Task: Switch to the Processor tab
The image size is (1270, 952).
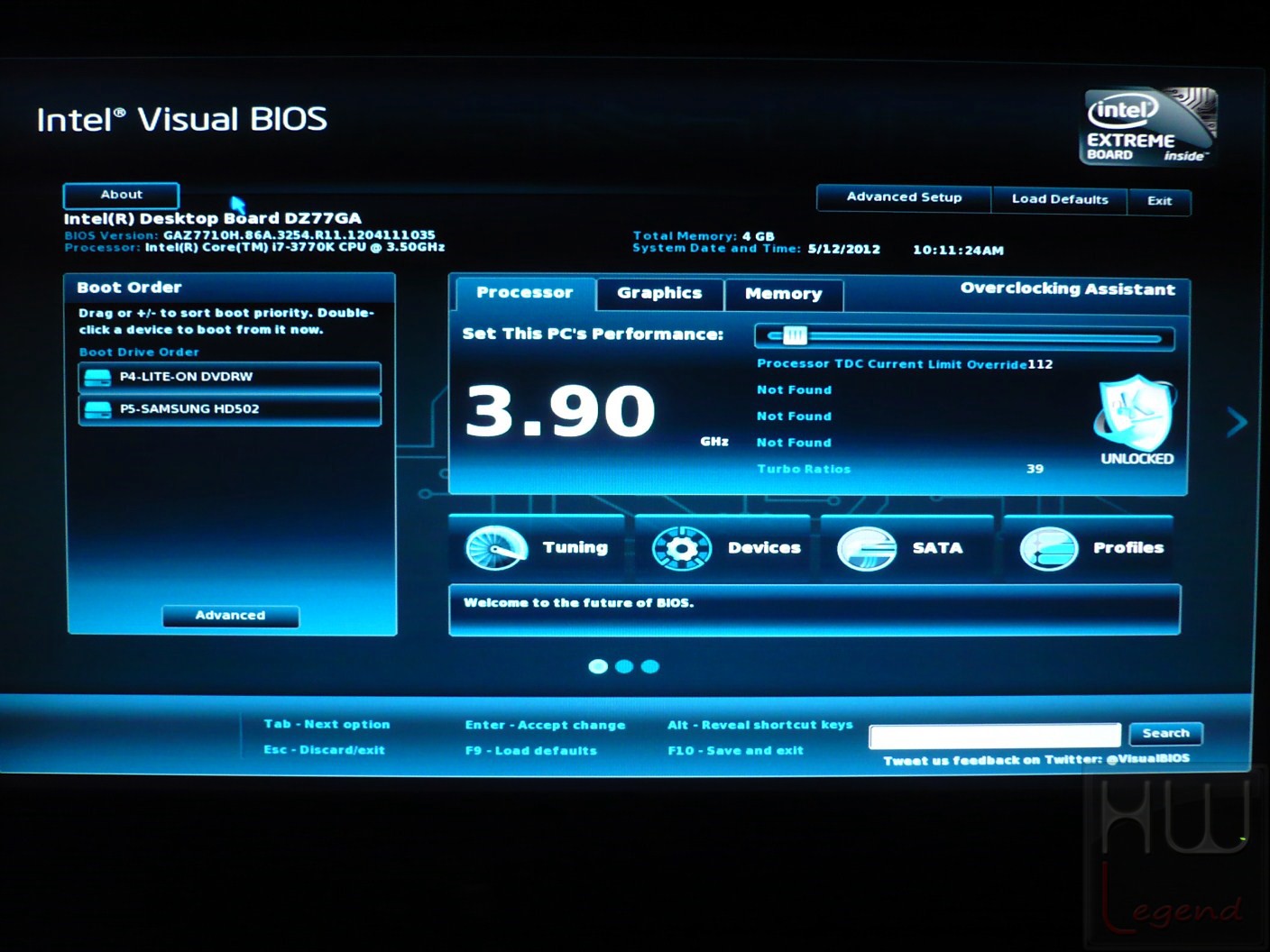Action: (525, 293)
